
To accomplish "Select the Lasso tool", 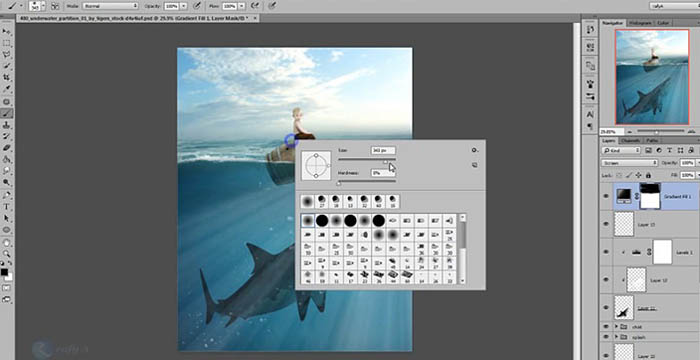I will tap(7, 55).
